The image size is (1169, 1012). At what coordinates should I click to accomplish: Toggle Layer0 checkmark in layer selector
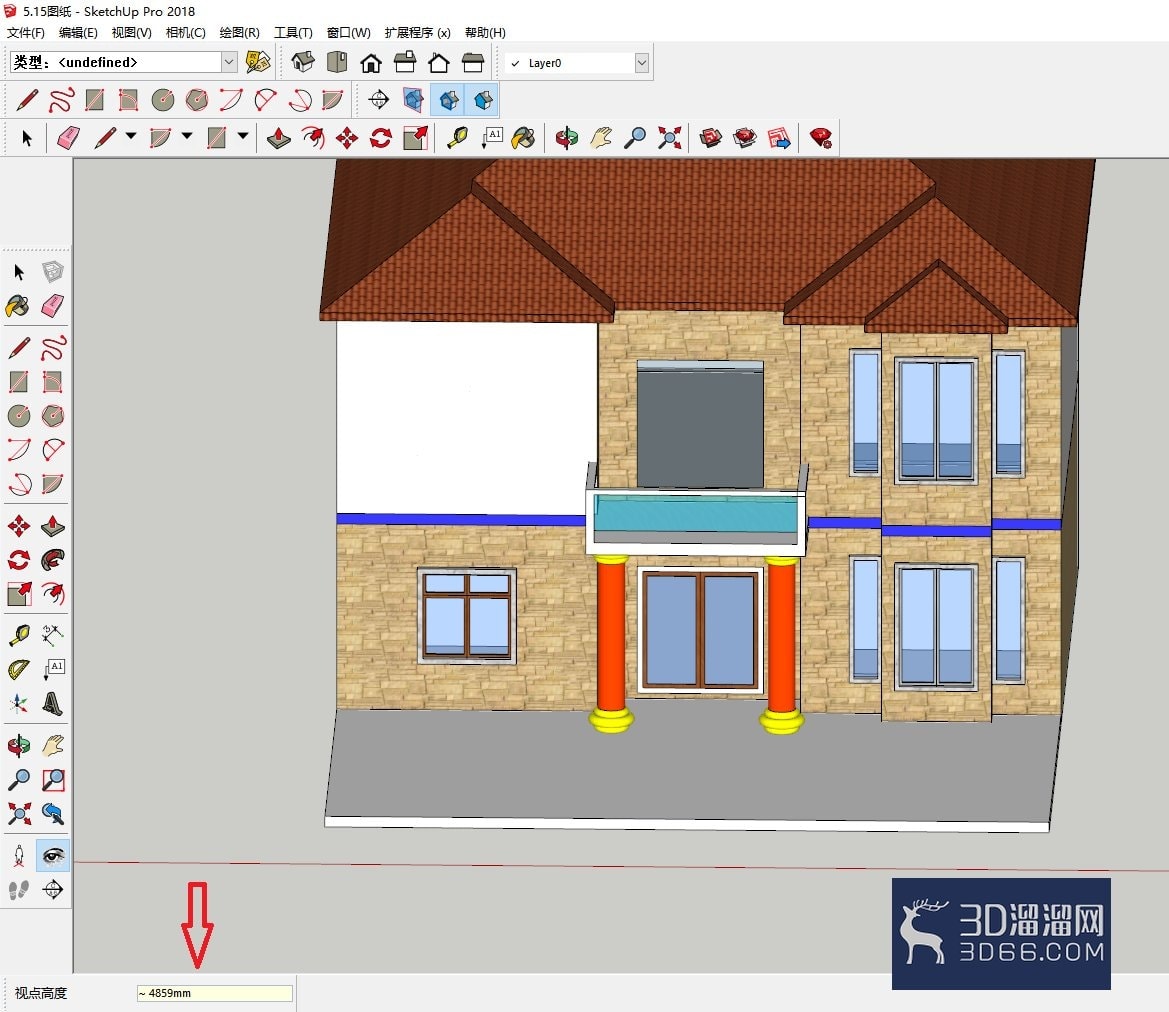[515, 63]
